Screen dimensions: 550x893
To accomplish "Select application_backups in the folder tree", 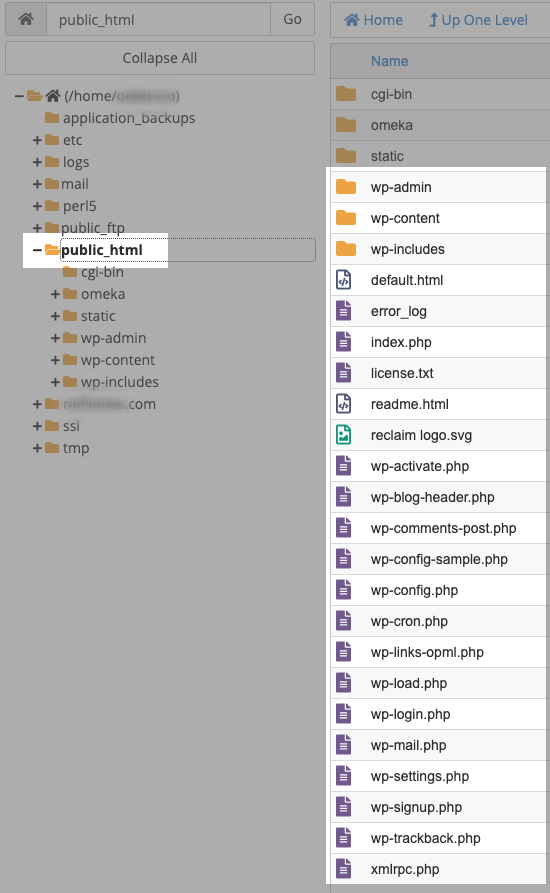I will (x=129, y=118).
